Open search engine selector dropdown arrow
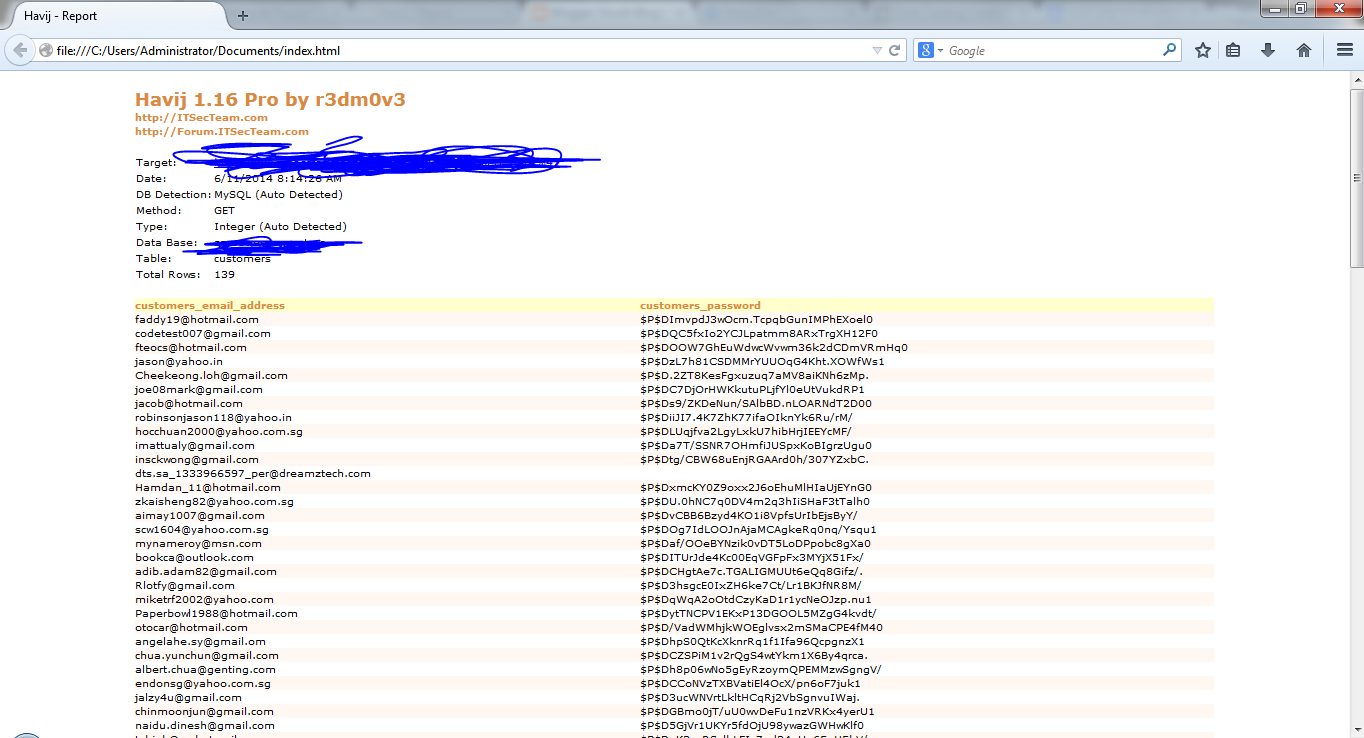Image resolution: width=1364 pixels, height=738 pixels. click(x=940, y=50)
